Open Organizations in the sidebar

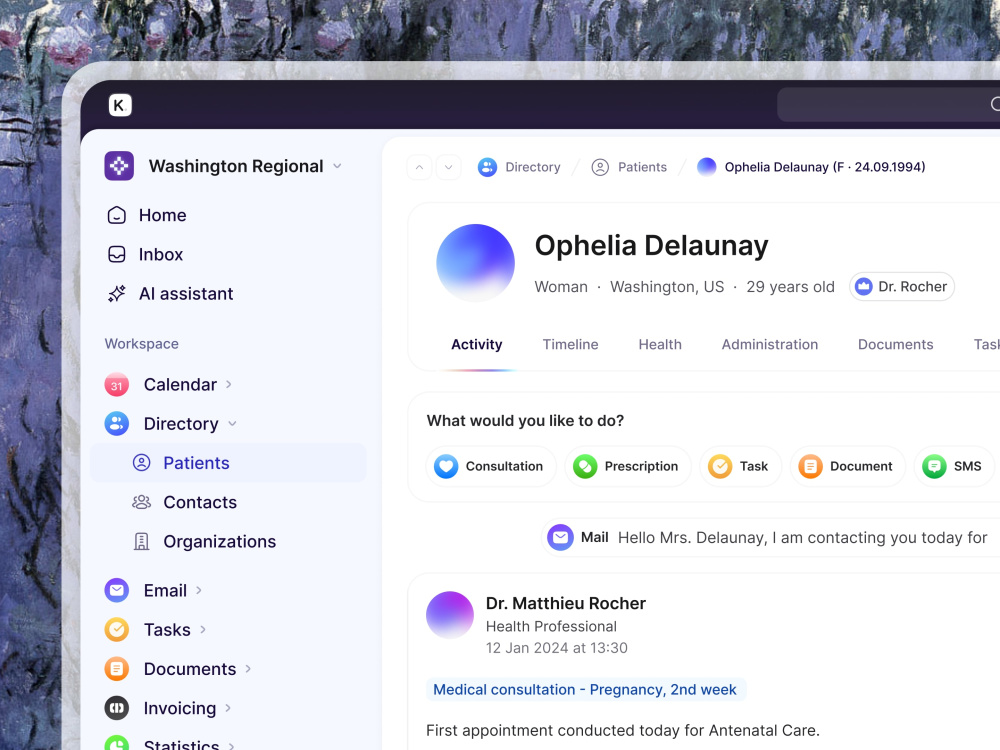(x=219, y=541)
